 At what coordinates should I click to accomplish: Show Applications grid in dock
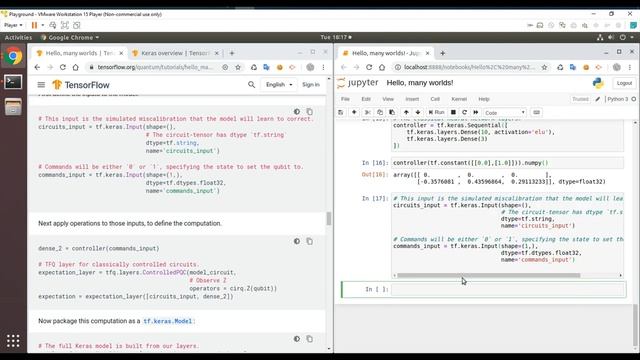pos(13,341)
